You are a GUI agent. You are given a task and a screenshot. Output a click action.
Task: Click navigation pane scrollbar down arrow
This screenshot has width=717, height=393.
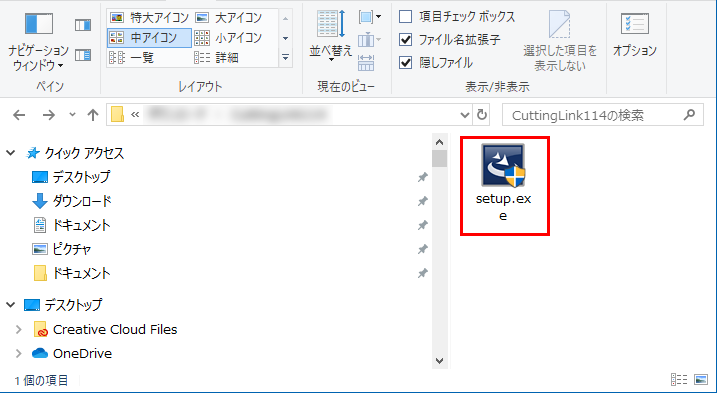coord(439,361)
